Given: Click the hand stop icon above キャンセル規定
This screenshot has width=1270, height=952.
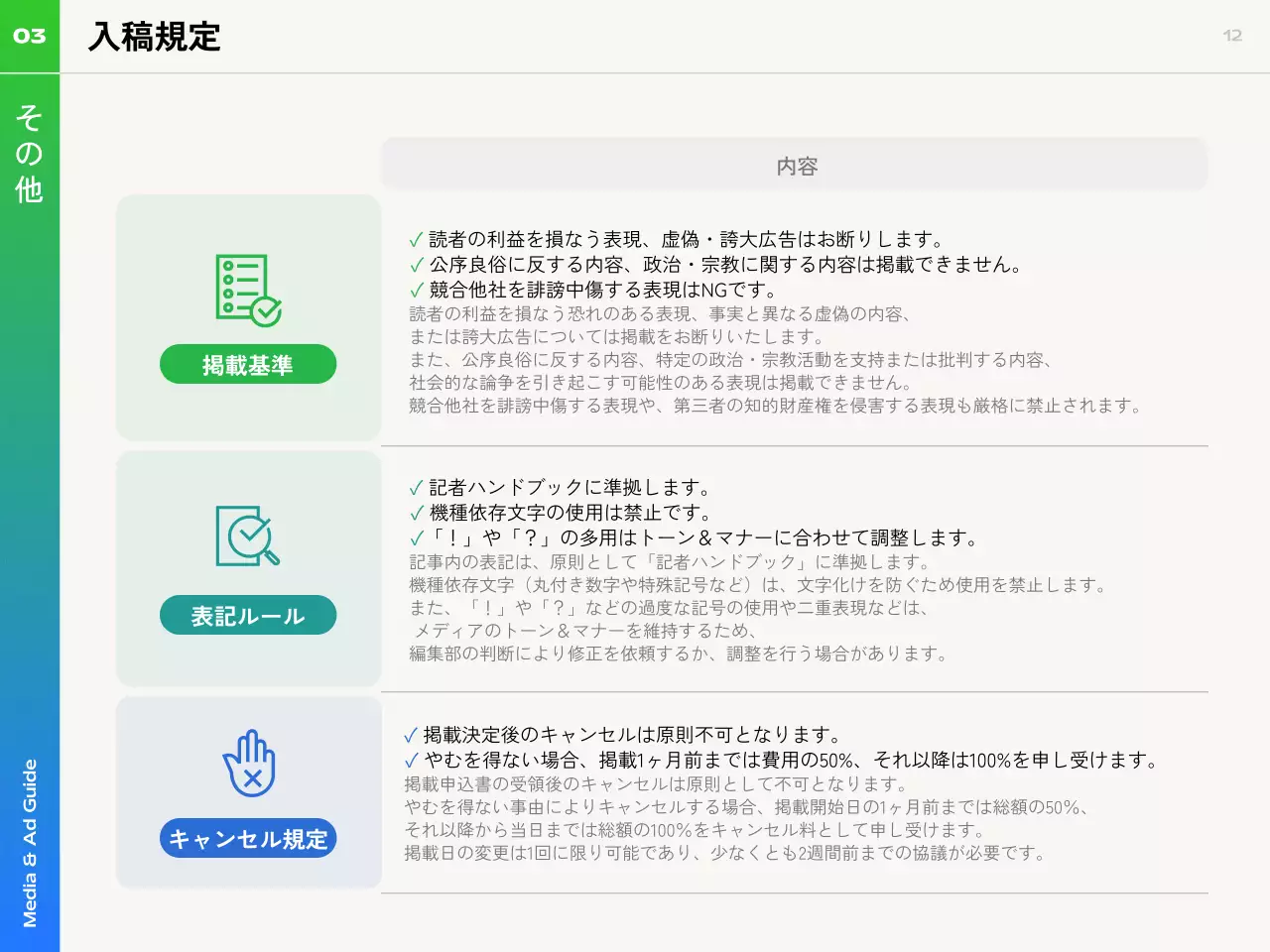Looking at the screenshot, I should pyautogui.click(x=249, y=764).
